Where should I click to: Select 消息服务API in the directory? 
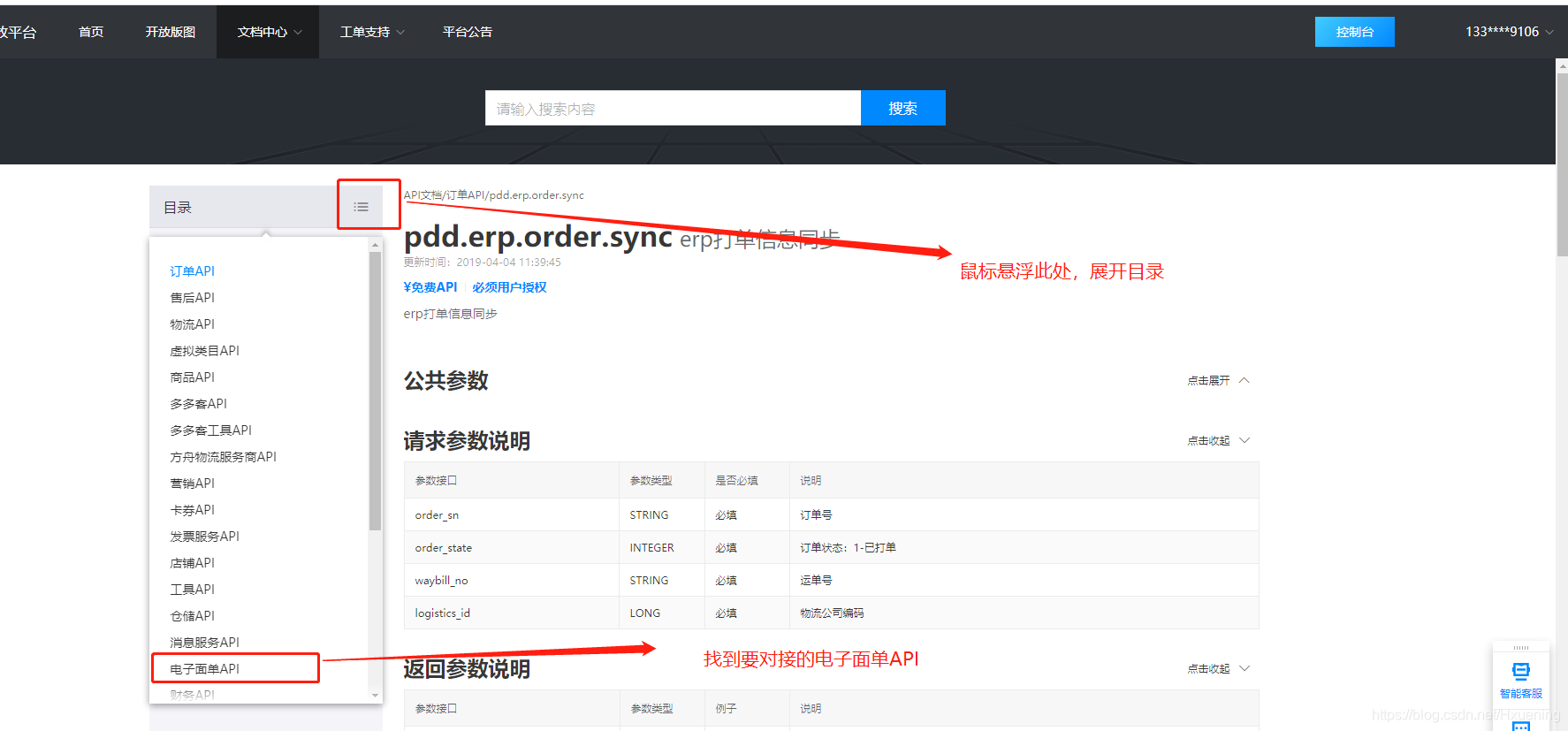pyautogui.click(x=204, y=643)
